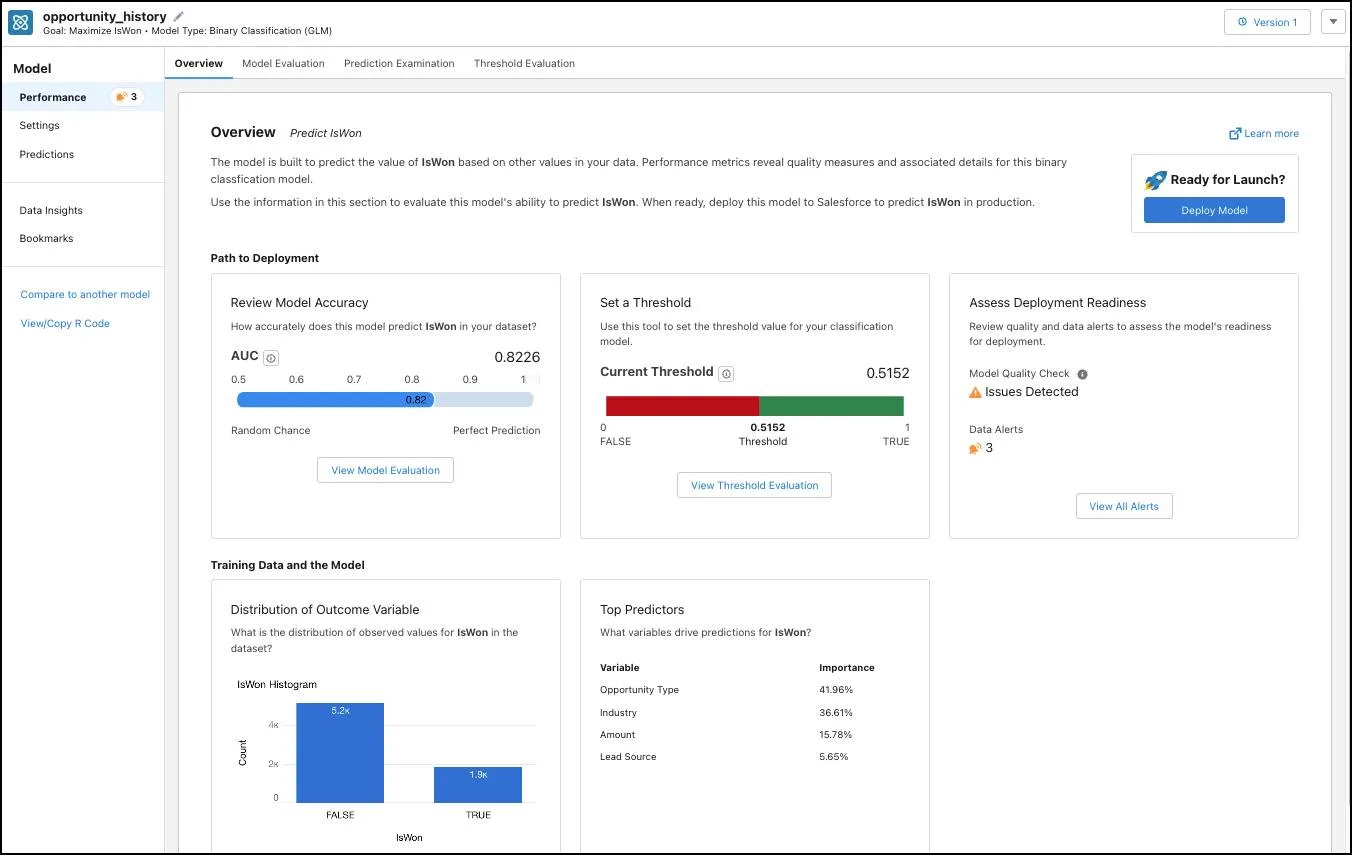Click the Version 1 button

[x=1267, y=22]
